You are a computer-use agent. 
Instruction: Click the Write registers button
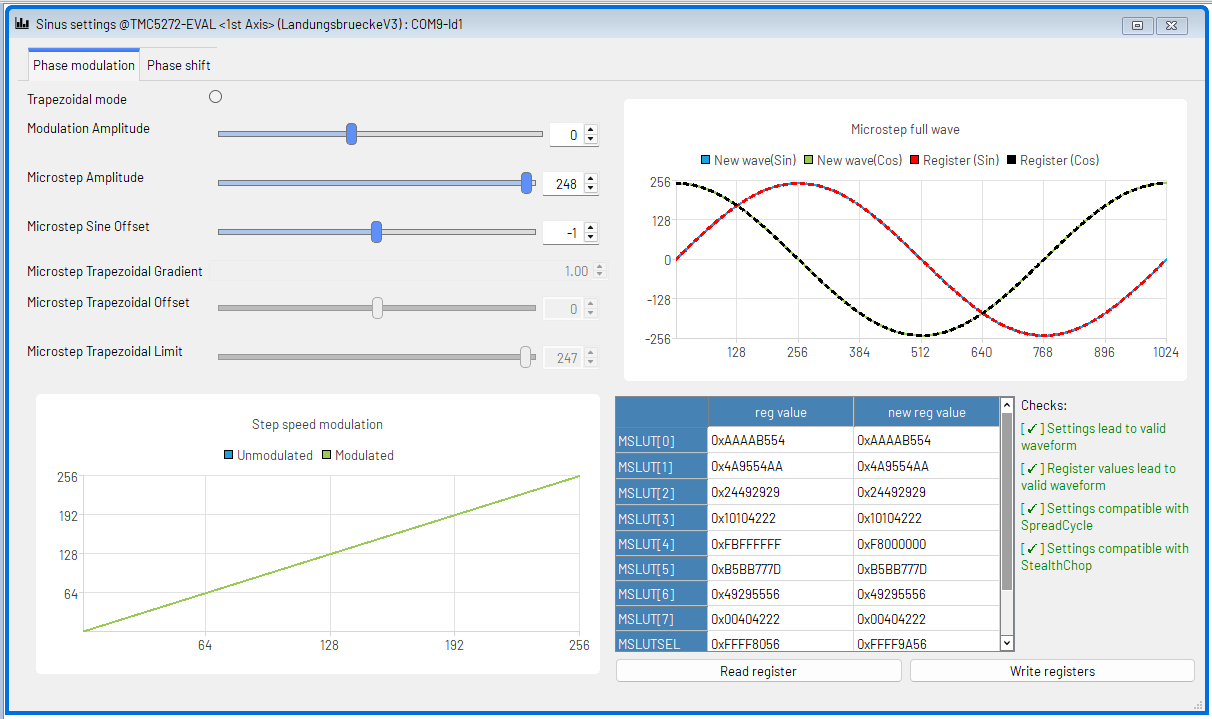(x=1052, y=671)
